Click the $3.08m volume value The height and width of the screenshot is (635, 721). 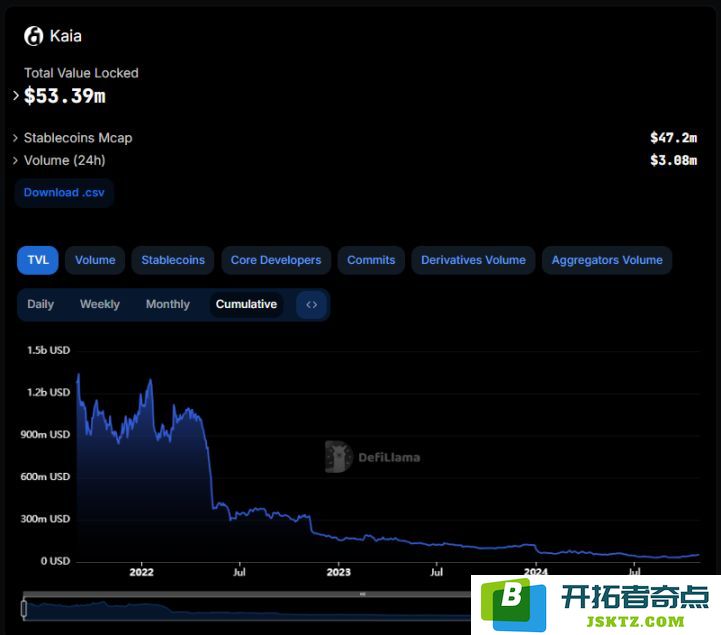coord(674,160)
